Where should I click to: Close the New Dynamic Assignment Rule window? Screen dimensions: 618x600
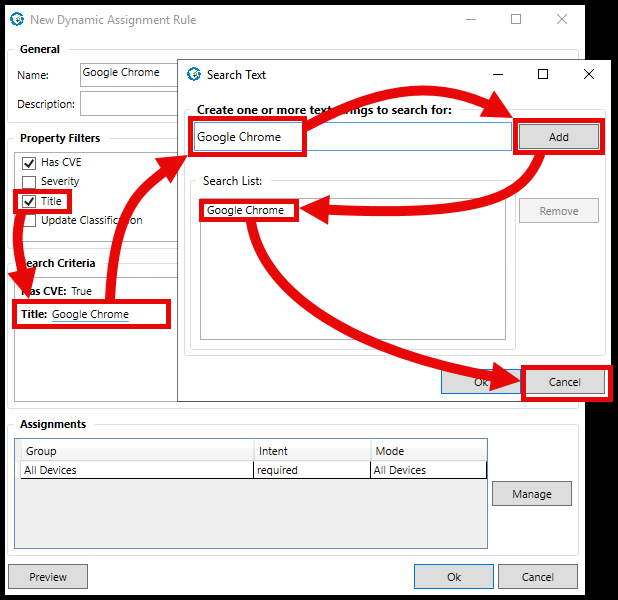point(562,19)
